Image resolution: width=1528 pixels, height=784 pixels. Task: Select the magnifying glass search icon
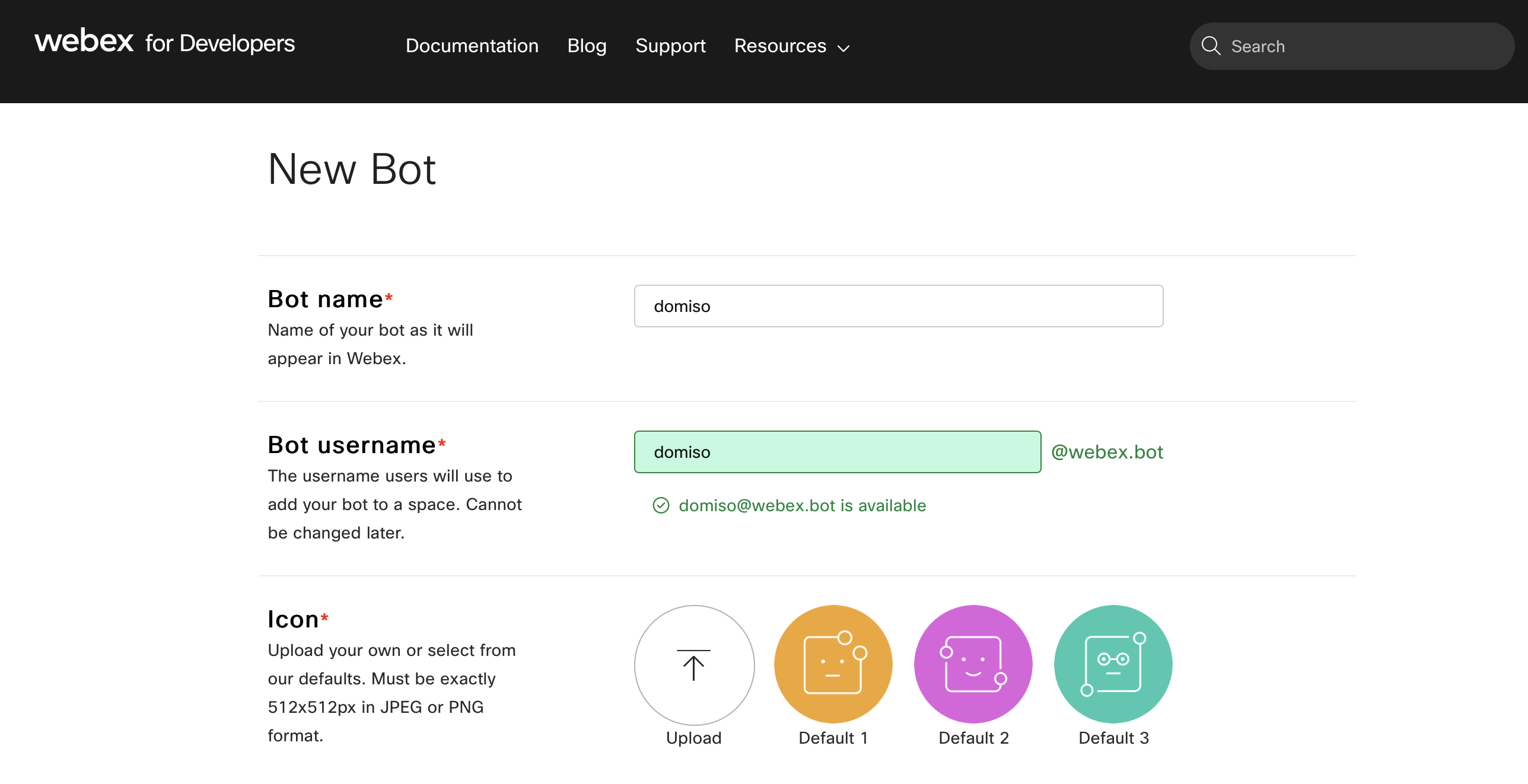[1211, 46]
